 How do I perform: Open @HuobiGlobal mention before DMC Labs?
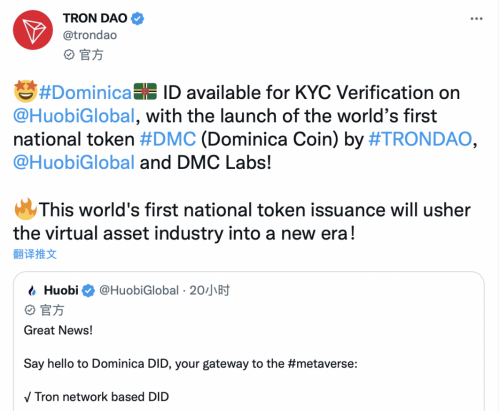click(x=74, y=163)
